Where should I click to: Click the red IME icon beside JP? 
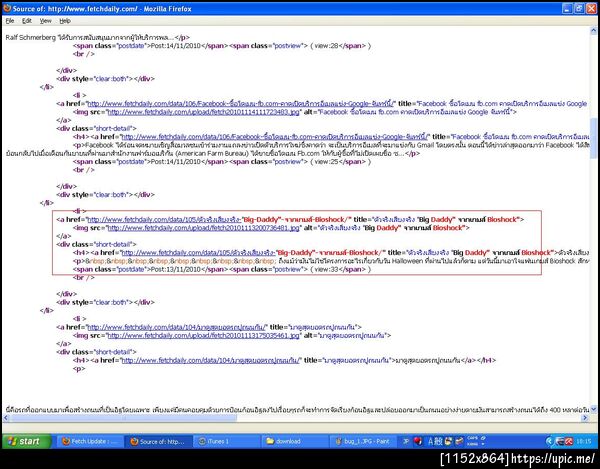[418, 441]
